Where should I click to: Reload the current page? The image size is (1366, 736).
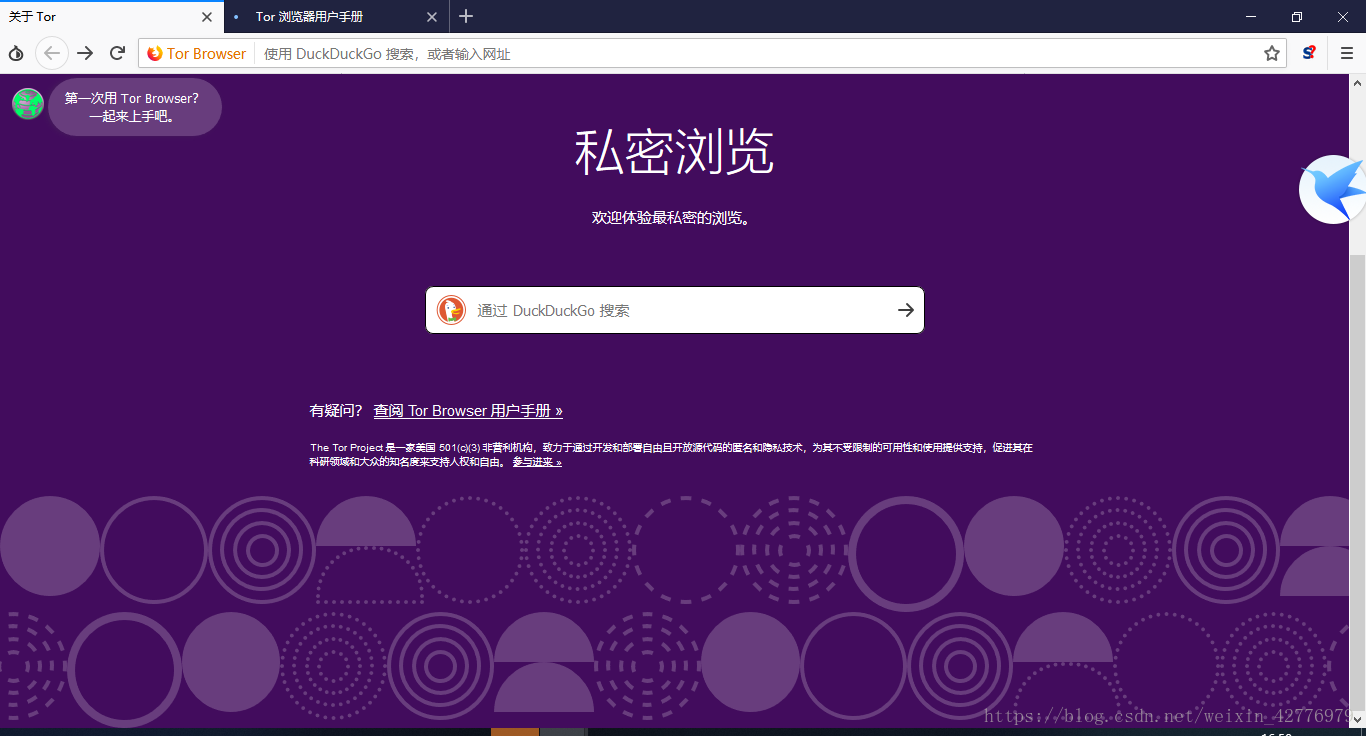point(117,53)
